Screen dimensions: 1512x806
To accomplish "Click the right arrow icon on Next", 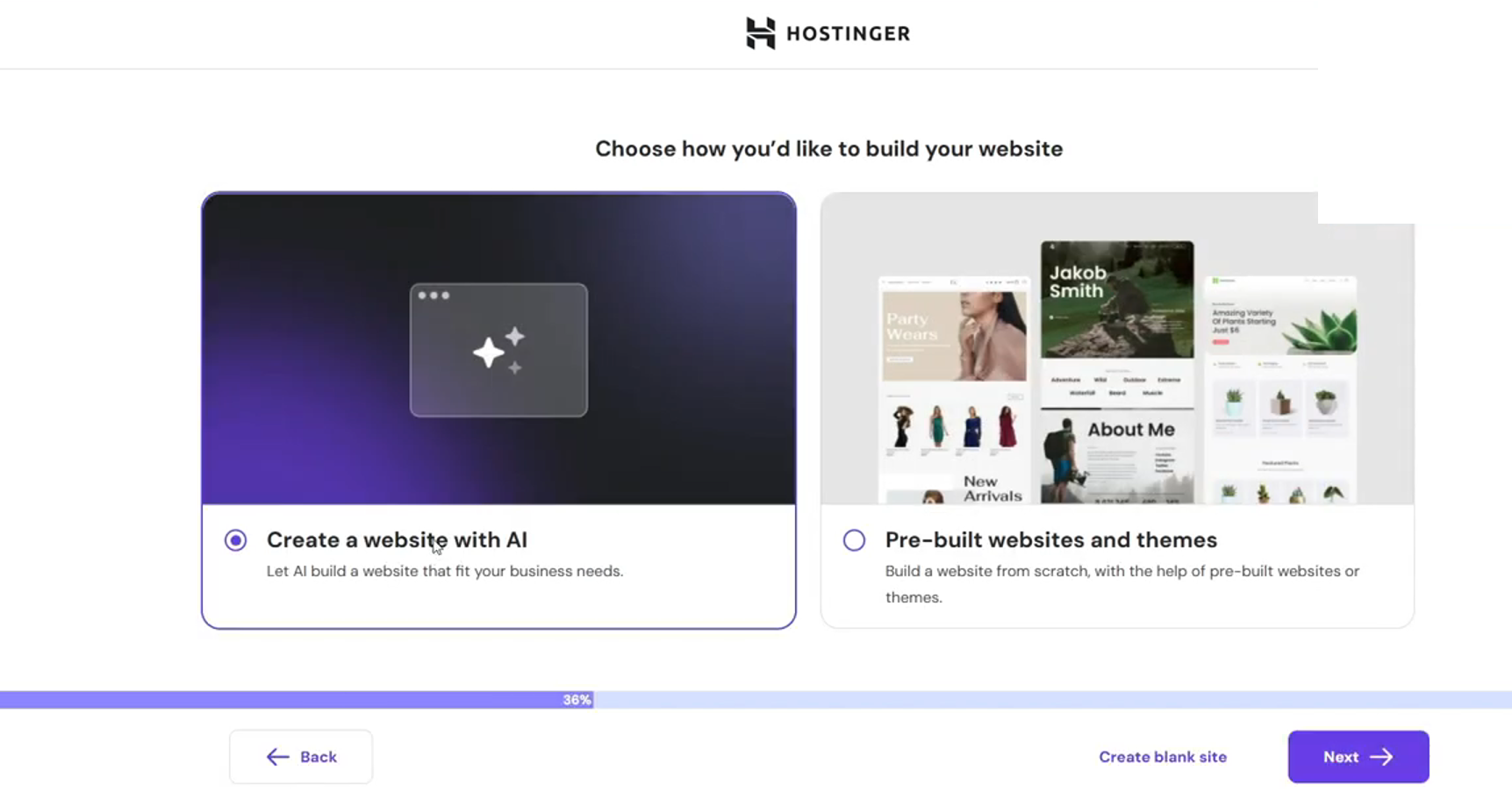I will tap(1381, 757).
